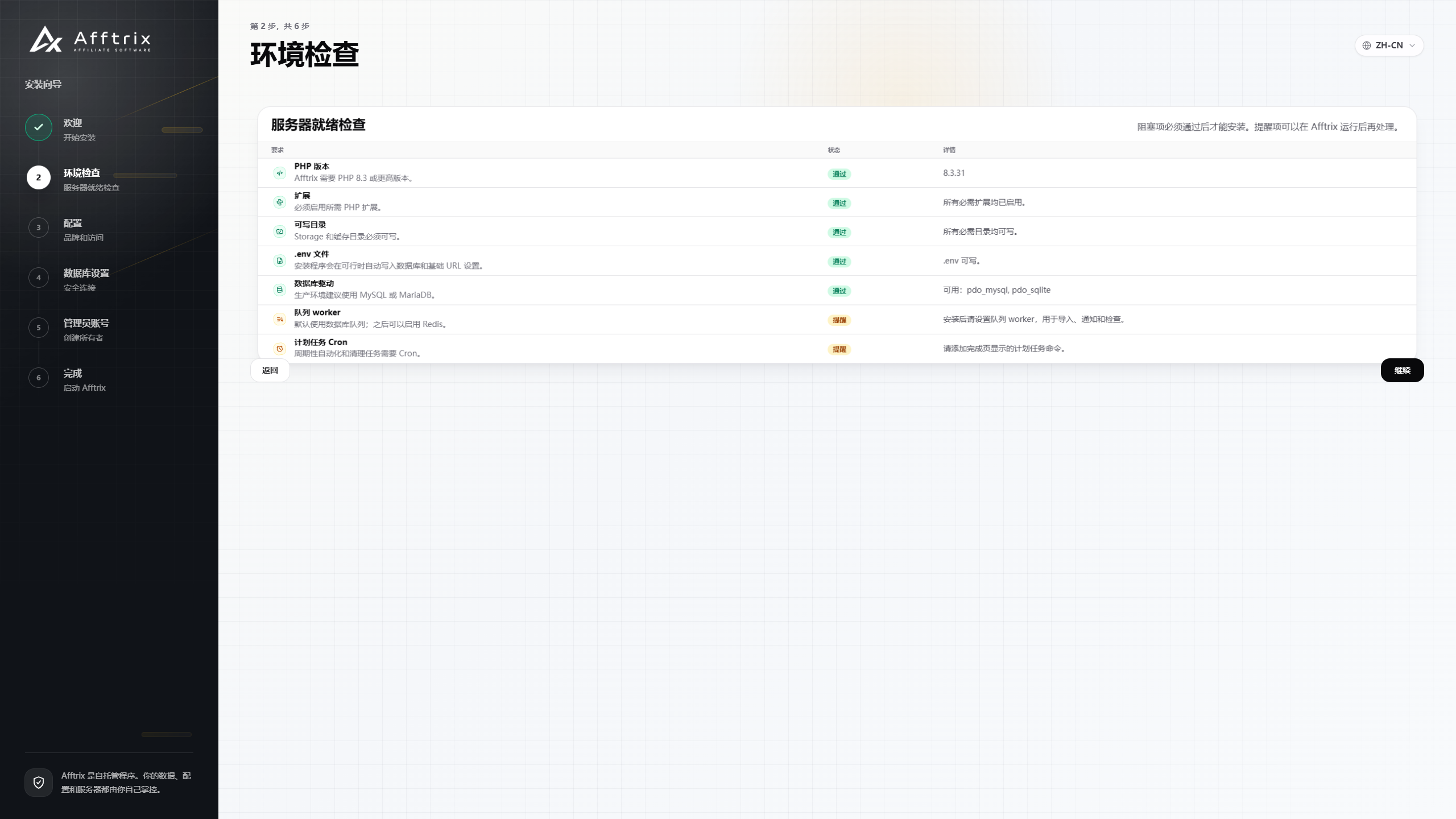
Task: Click the 数据库驱动 database icon
Action: (279, 290)
